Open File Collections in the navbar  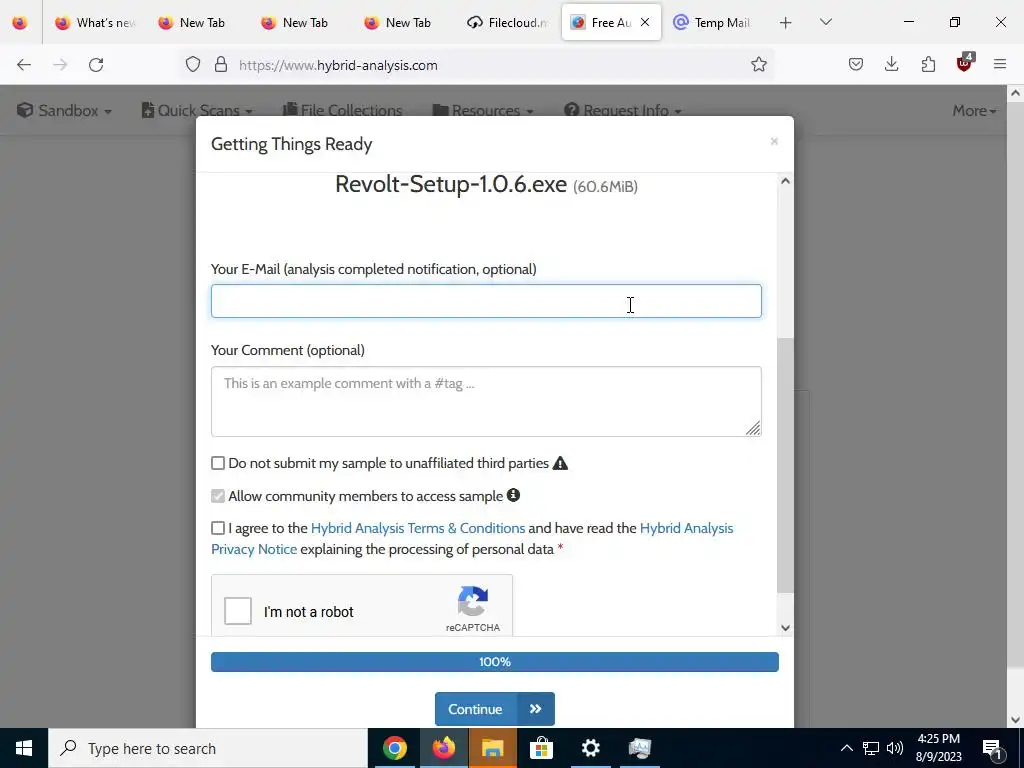(x=343, y=110)
